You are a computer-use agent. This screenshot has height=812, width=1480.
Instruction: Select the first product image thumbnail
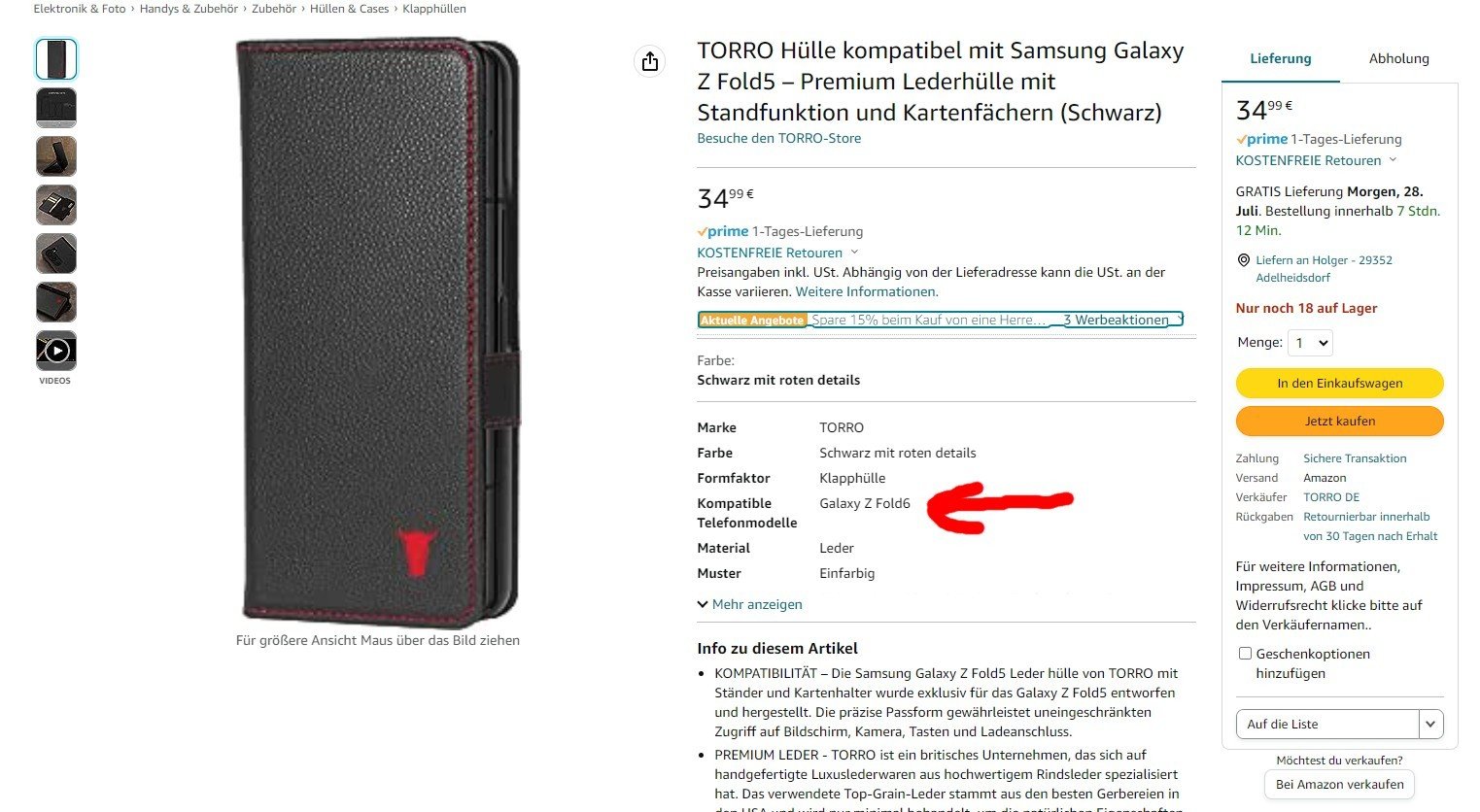pyautogui.click(x=56, y=59)
